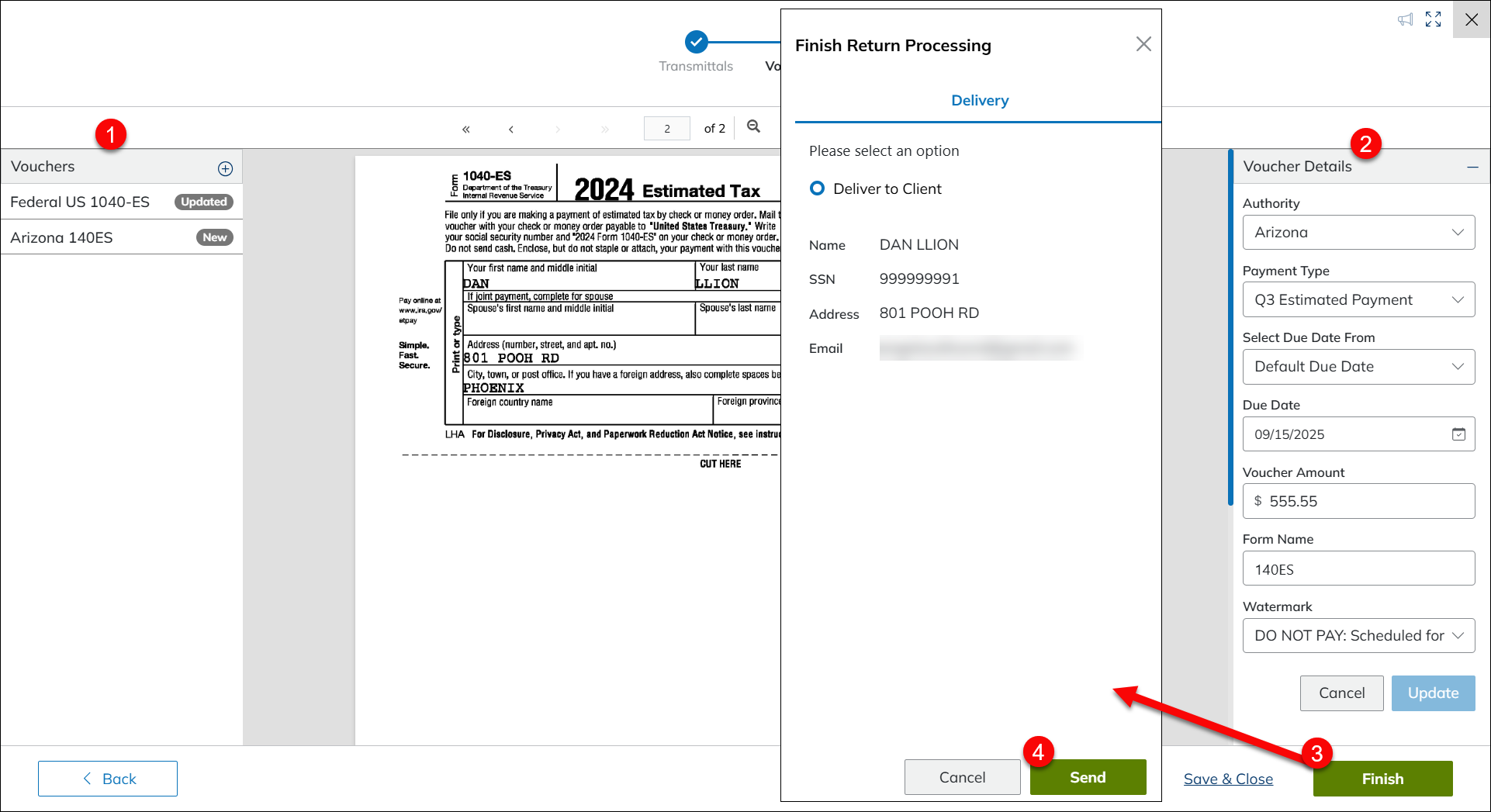The image size is (1491, 812).
Task: Collapse the Voucher Details panel
Action: pyautogui.click(x=1472, y=167)
